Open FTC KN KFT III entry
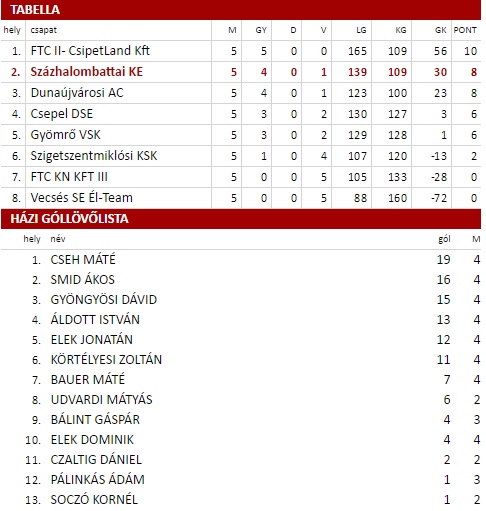This screenshot has width=486, height=511. pos(69,177)
